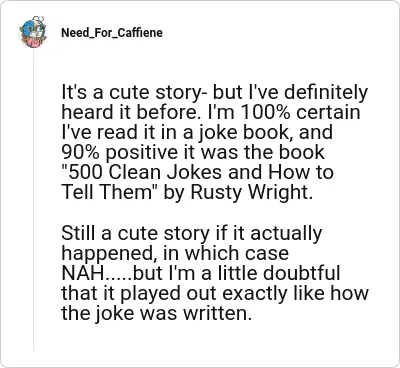Click the second paragraph starting "Still a cute story"
Viewport: 400px width, 368px height.
[x=215, y=273]
